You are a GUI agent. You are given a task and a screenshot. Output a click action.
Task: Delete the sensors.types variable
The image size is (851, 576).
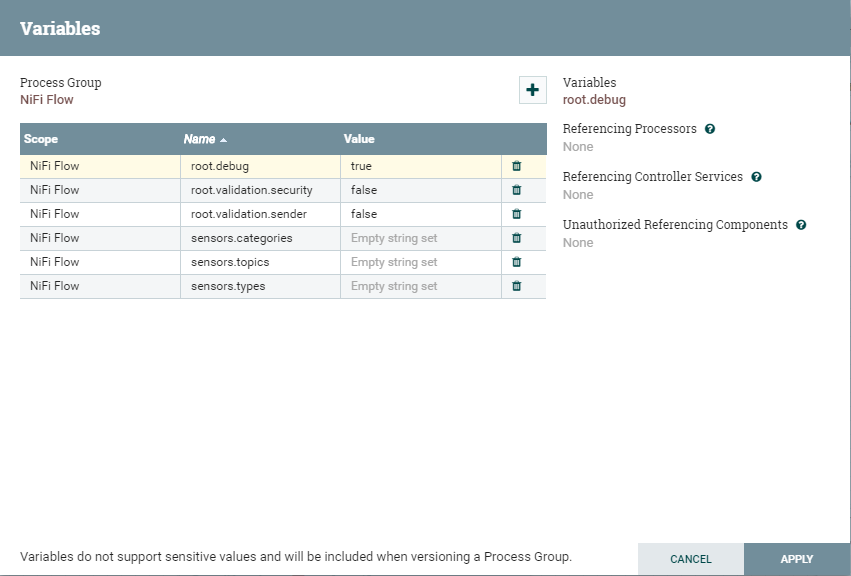click(517, 286)
